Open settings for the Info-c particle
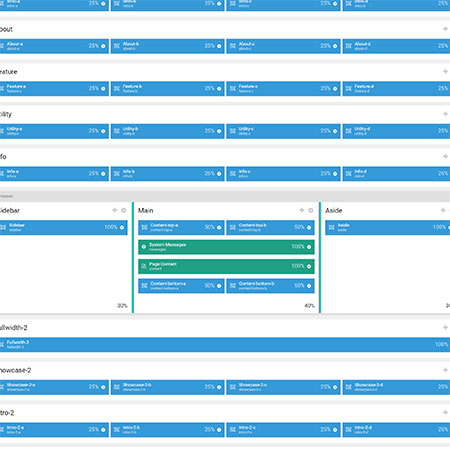This screenshot has width=450, height=450. pyautogui.click(x=335, y=174)
